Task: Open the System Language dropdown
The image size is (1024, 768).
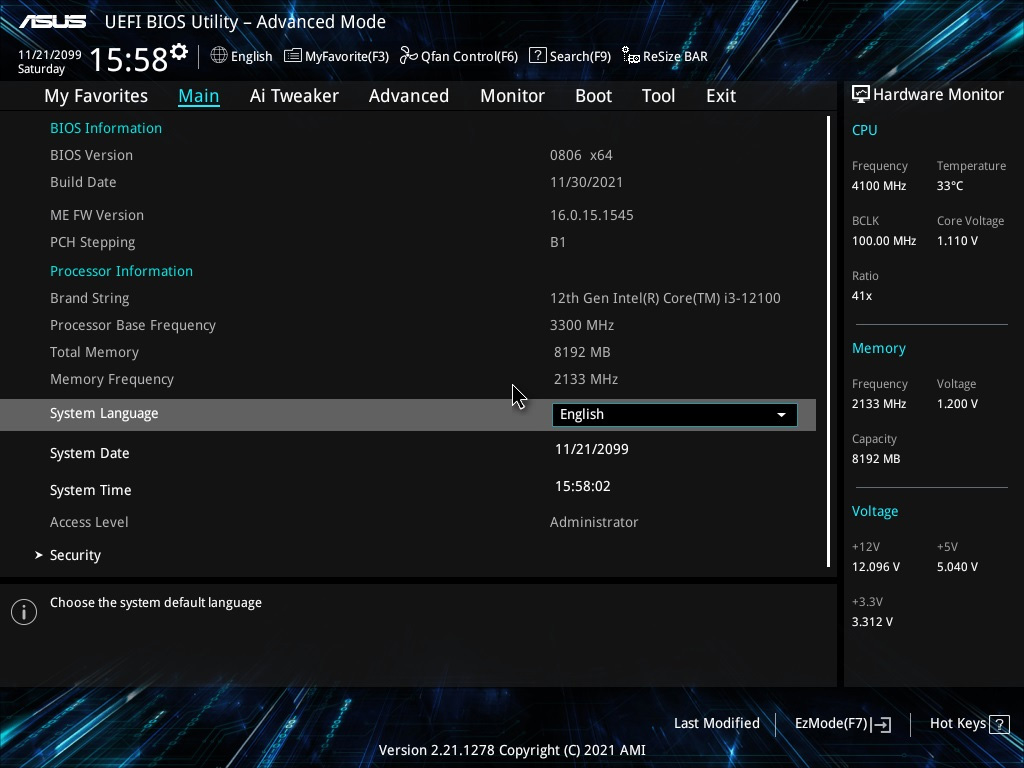Action: tap(675, 415)
